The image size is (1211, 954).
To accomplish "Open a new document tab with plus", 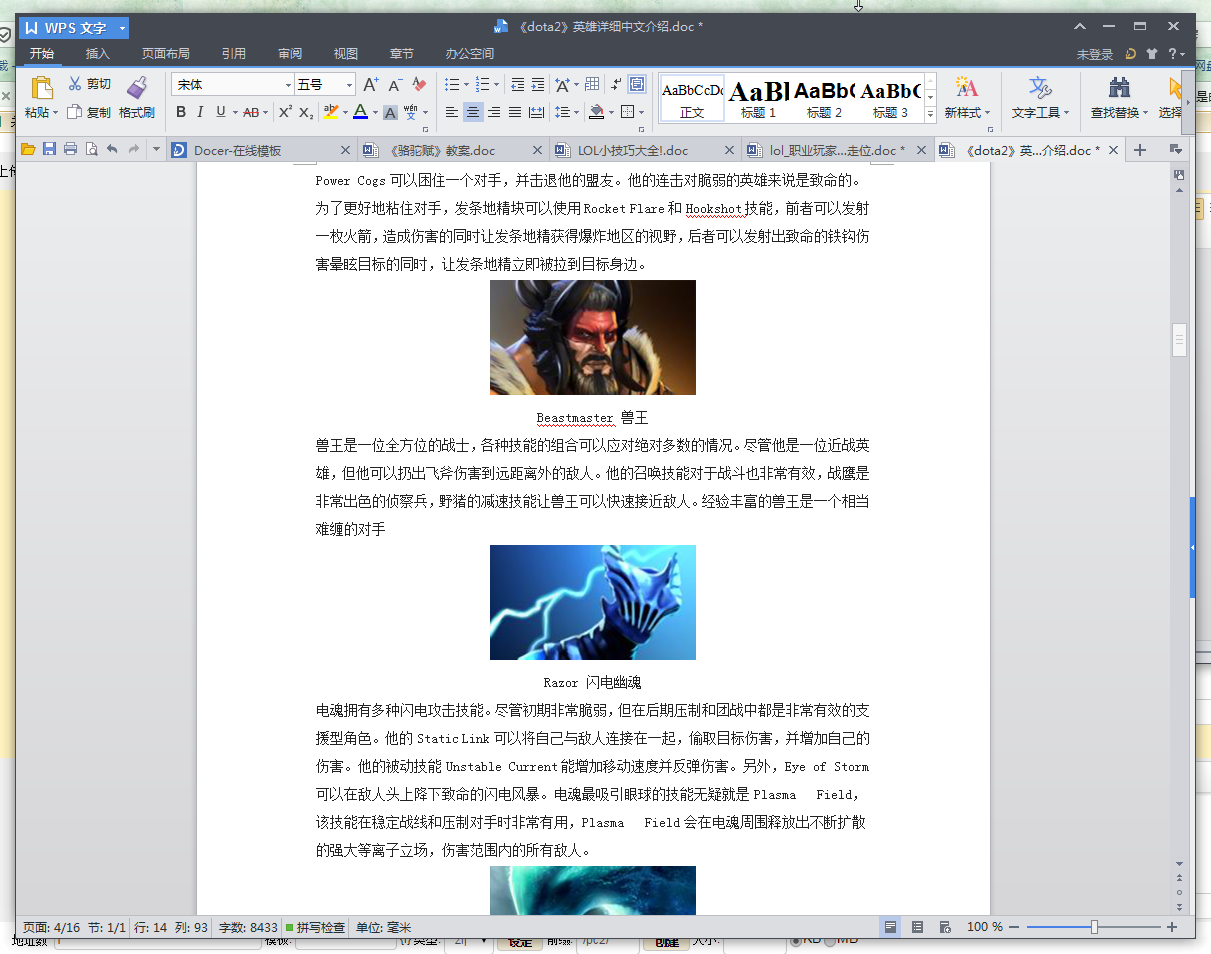I will [x=1139, y=150].
